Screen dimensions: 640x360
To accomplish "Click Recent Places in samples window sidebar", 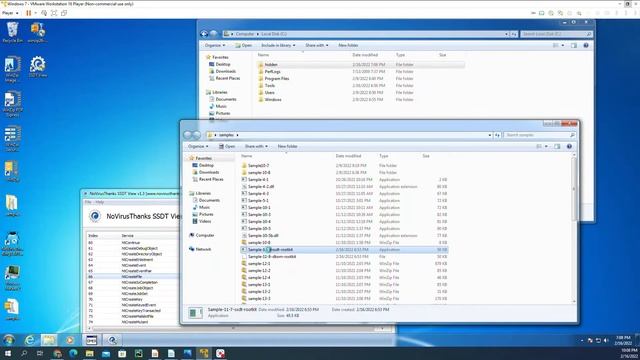I will (211, 179).
